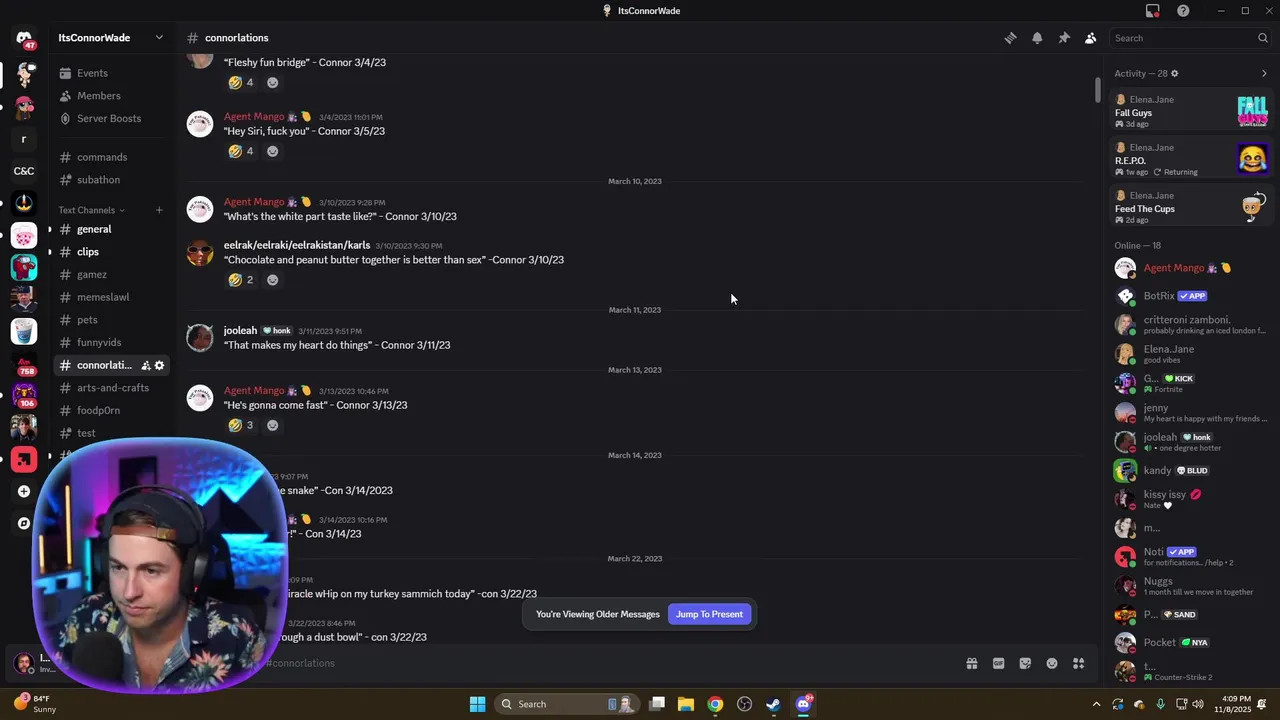Open the Threads icon in channel header
Image resolution: width=1280 pixels, height=720 pixels.
click(x=1011, y=38)
